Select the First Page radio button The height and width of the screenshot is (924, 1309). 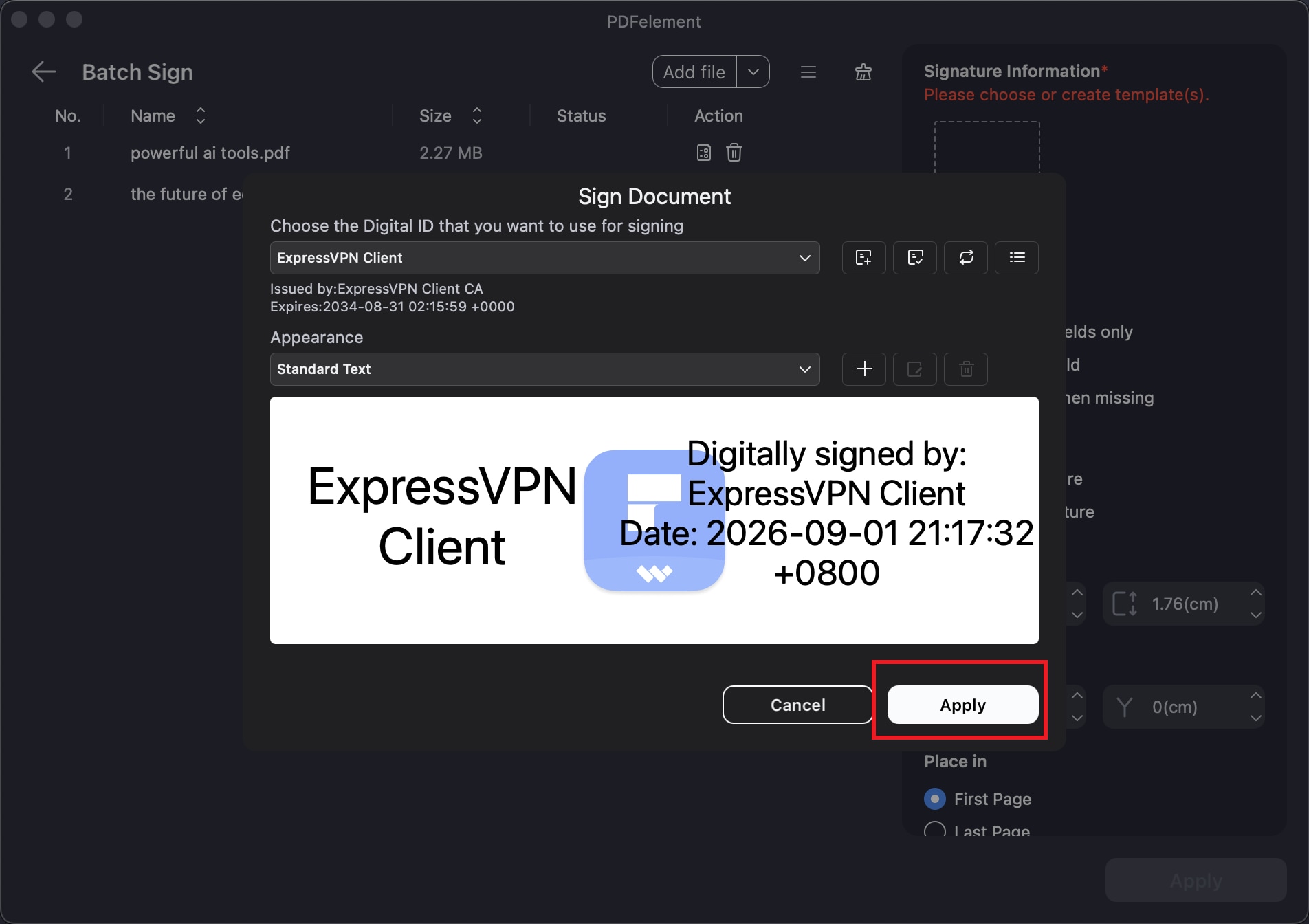[935, 799]
